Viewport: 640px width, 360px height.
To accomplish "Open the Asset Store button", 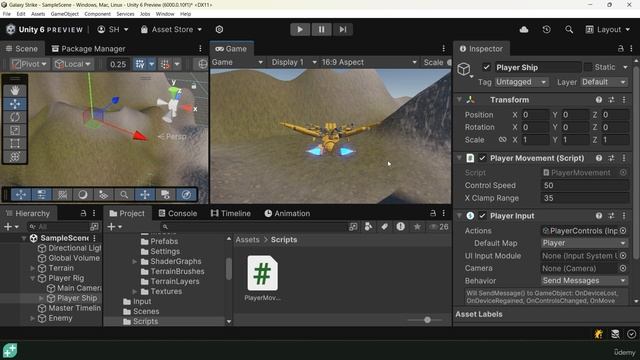I will (171, 29).
